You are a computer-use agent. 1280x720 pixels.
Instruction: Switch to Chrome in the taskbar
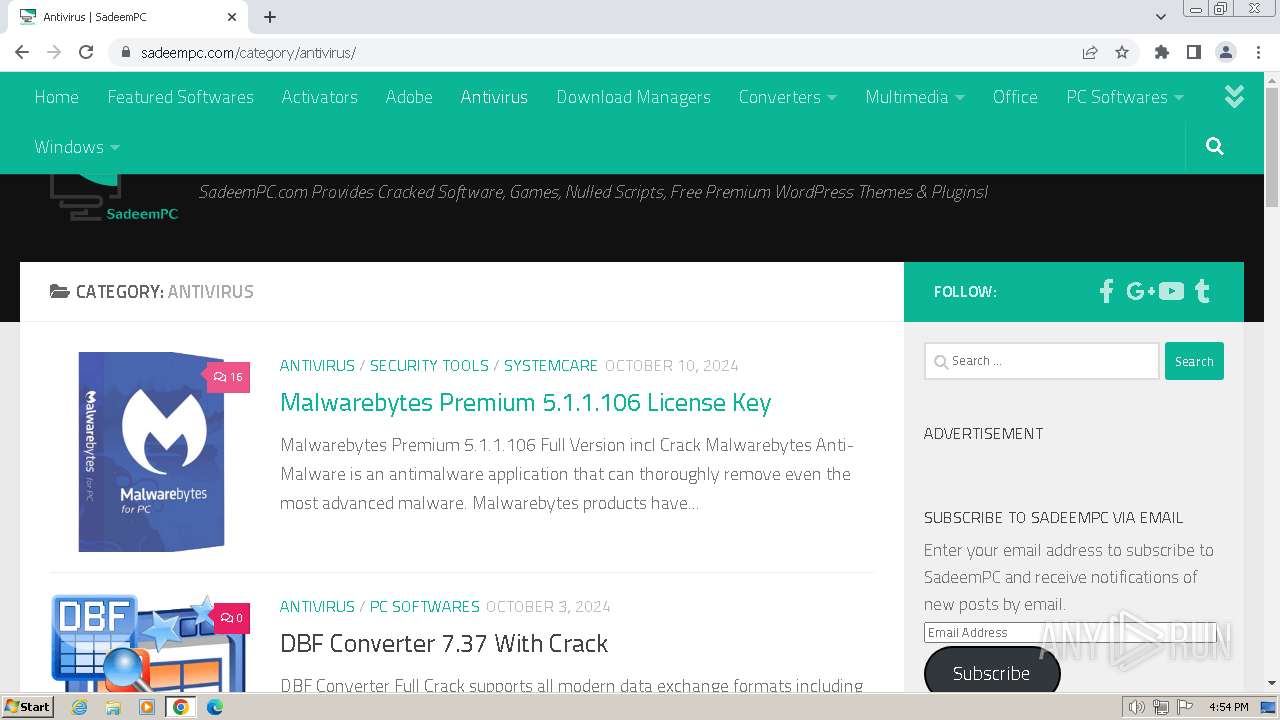pyautogui.click(x=181, y=707)
